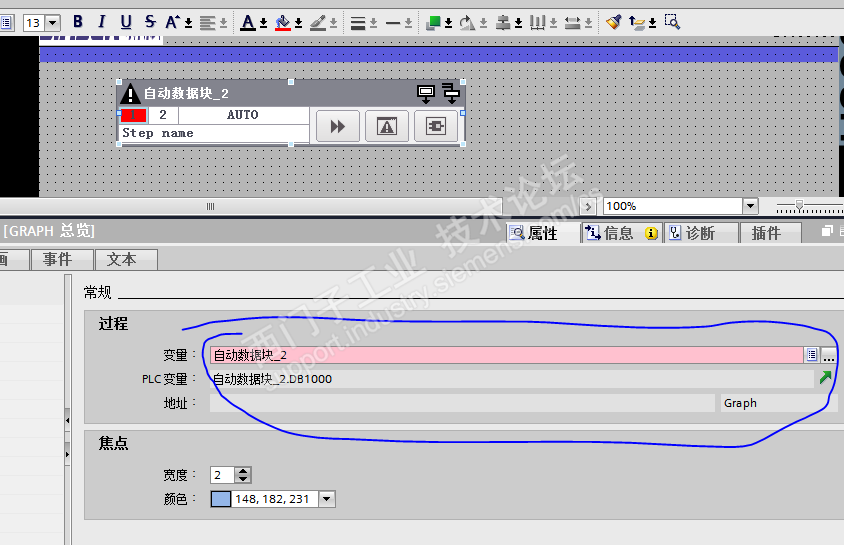This screenshot has height=545, width=844.
Task: Click the yellow info badge on 信息 tab
Action: [x=651, y=233]
